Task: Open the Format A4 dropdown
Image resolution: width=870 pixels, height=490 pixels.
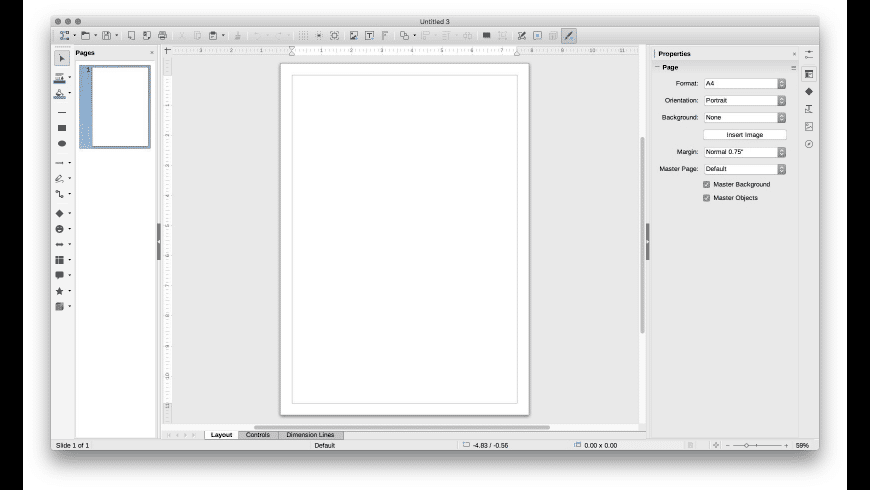Action: tap(745, 84)
